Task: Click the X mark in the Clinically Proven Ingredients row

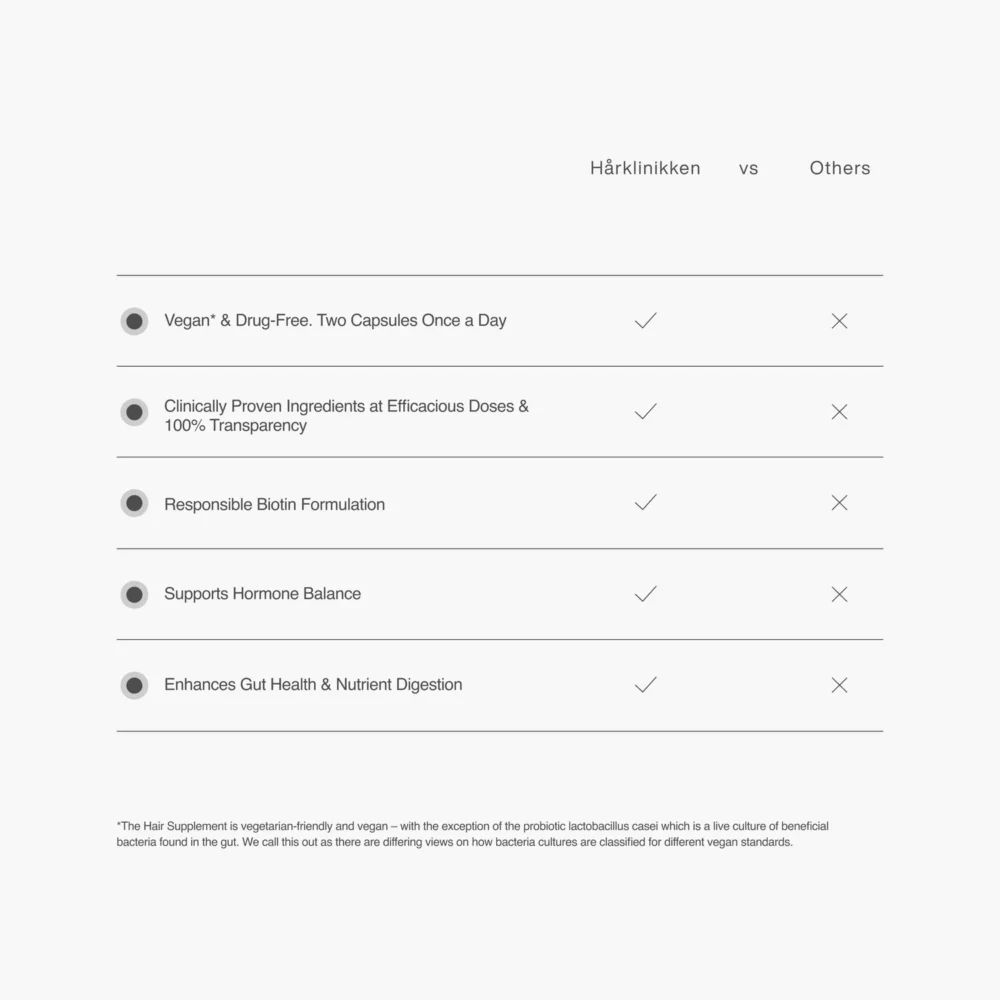Action: click(x=839, y=412)
